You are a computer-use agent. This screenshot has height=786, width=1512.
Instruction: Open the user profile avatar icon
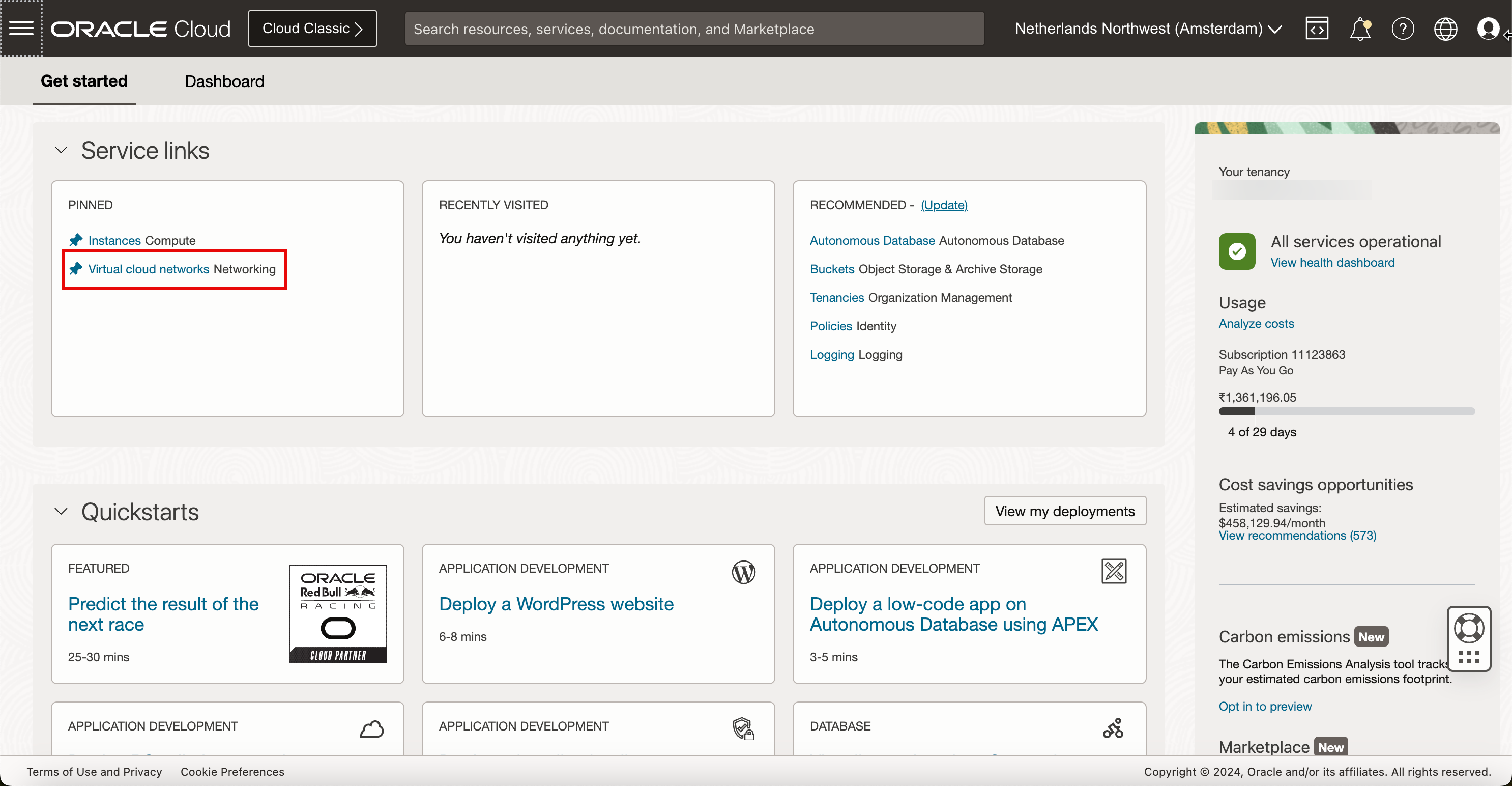tap(1488, 28)
